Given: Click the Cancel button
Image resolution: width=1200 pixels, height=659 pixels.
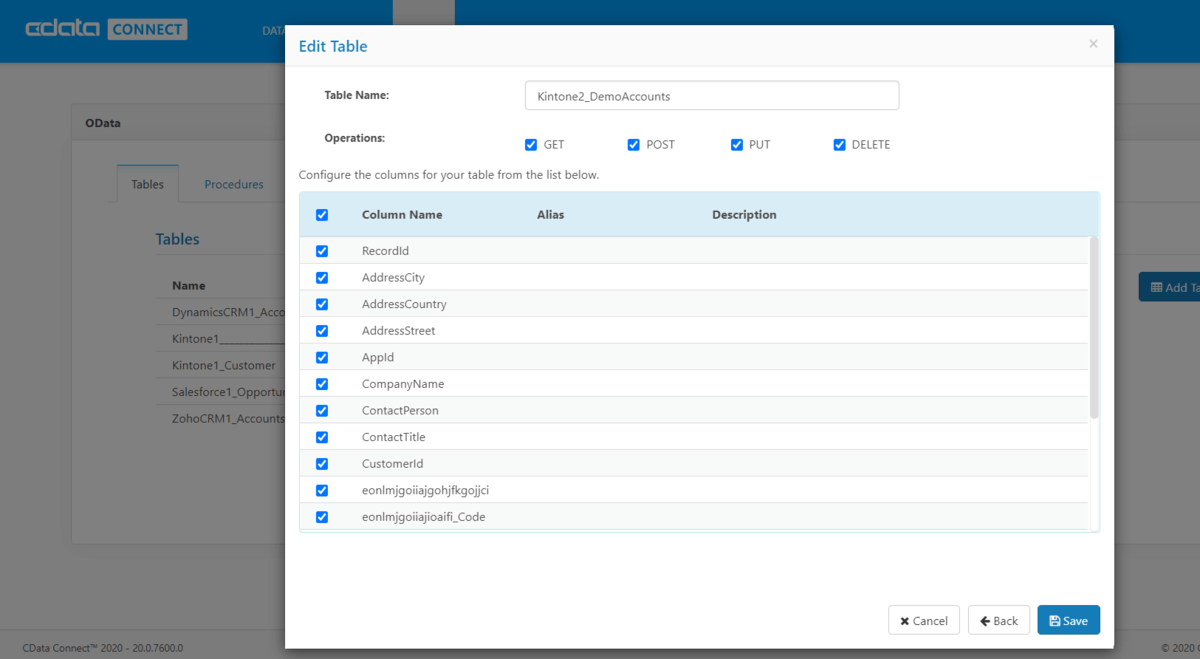Looking at the screenshot, I should [924, 620].
